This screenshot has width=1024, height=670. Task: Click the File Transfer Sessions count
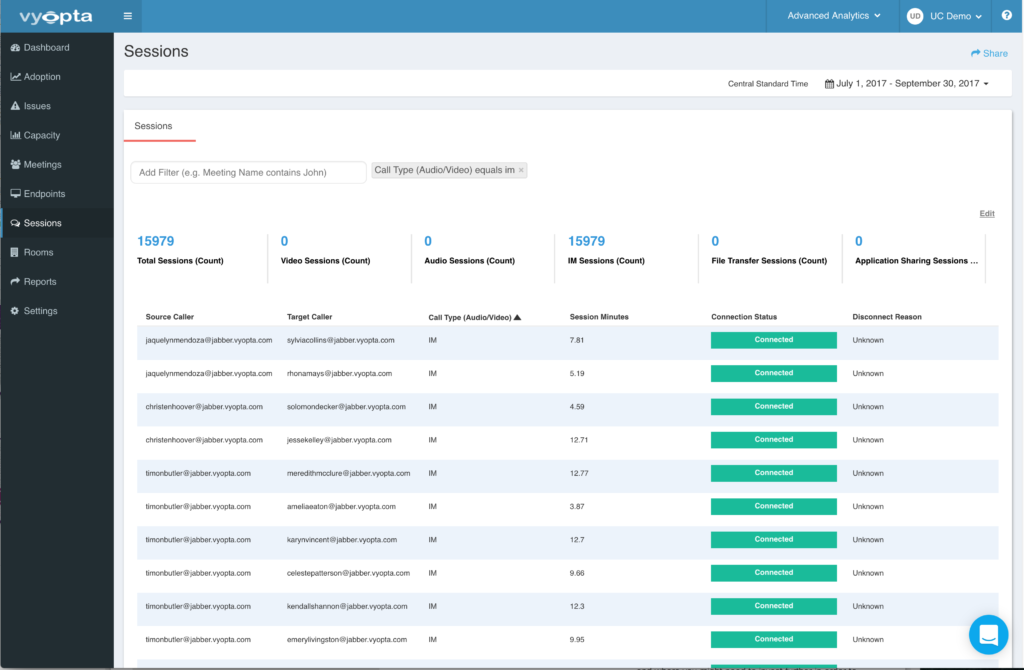point(715,241)
